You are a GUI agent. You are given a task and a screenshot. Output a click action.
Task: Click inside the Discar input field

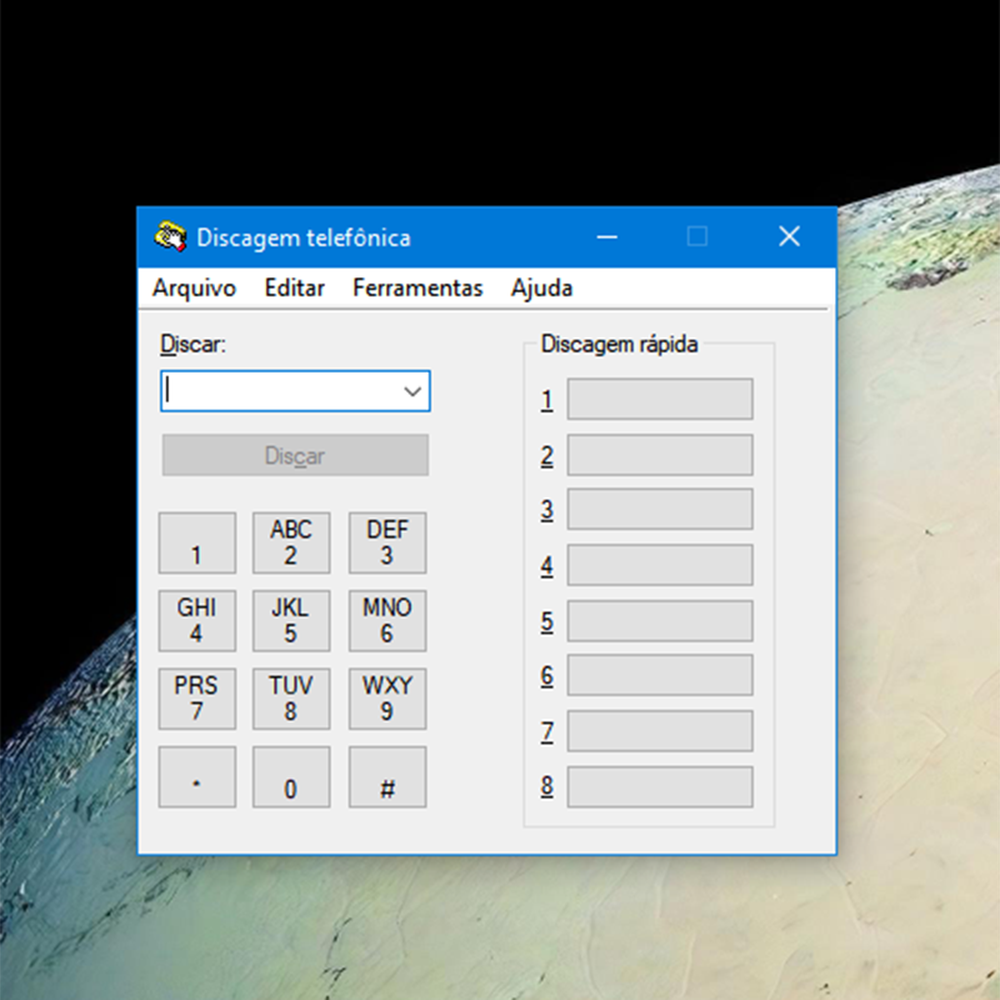coord(280,391)
